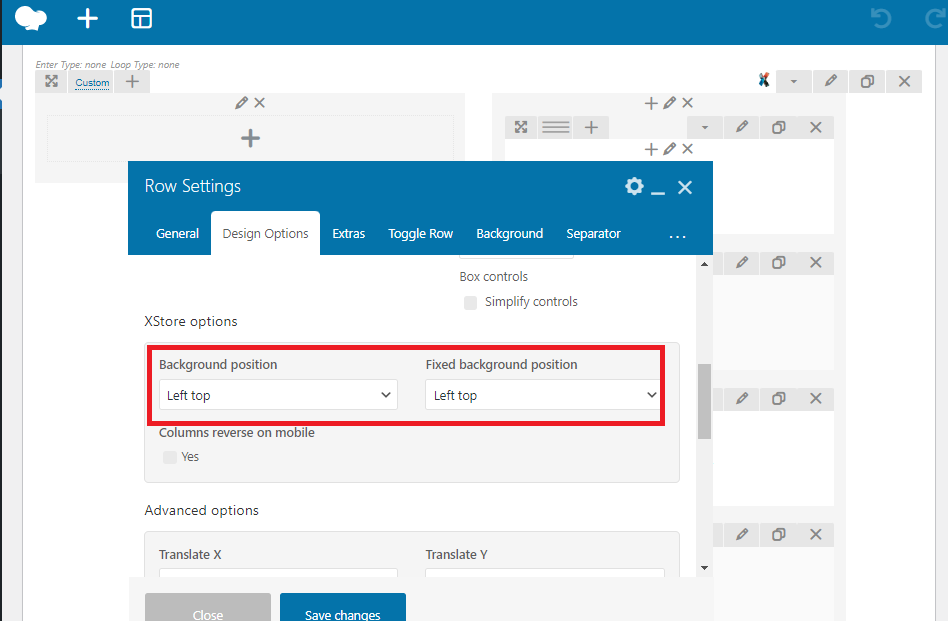Screen dimensions: 948x621
Task: Delete outer row using top-right X icon
Action: [x=904, y=81]
